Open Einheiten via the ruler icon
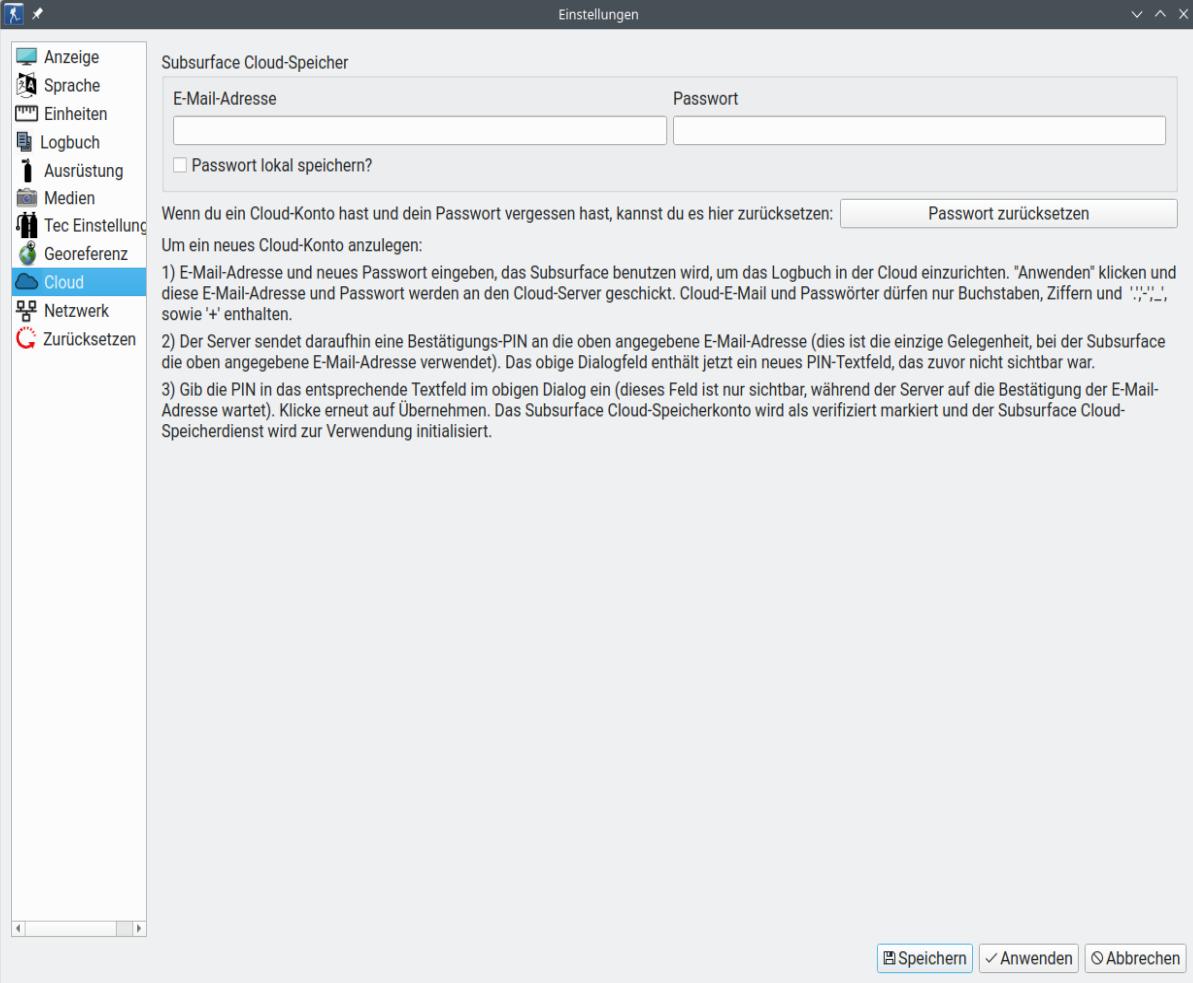 coord(26,114)
